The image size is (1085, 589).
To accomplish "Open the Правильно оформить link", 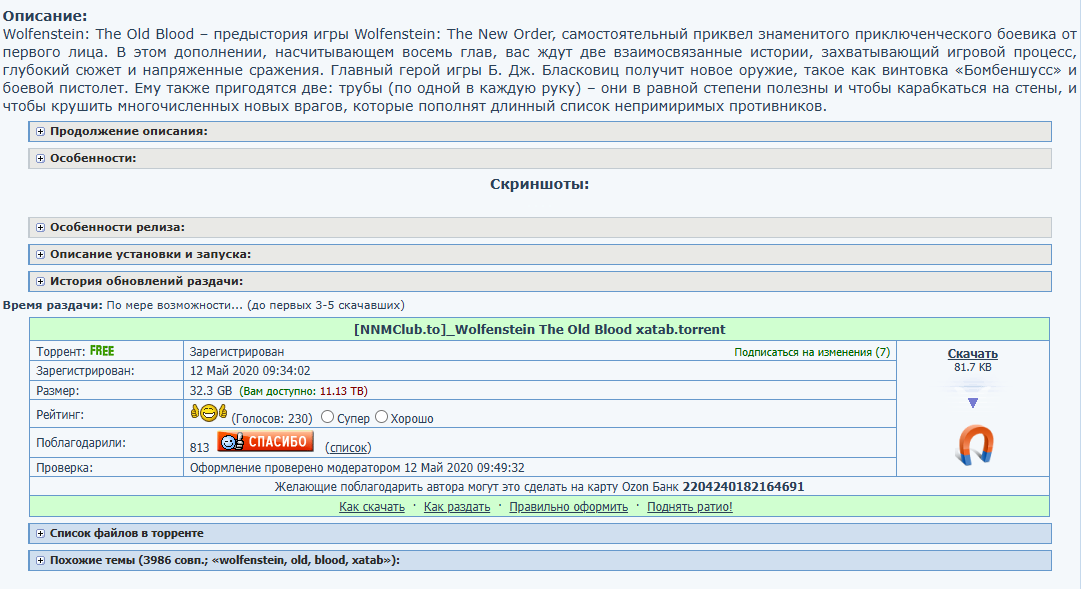I will pos(569,507).
